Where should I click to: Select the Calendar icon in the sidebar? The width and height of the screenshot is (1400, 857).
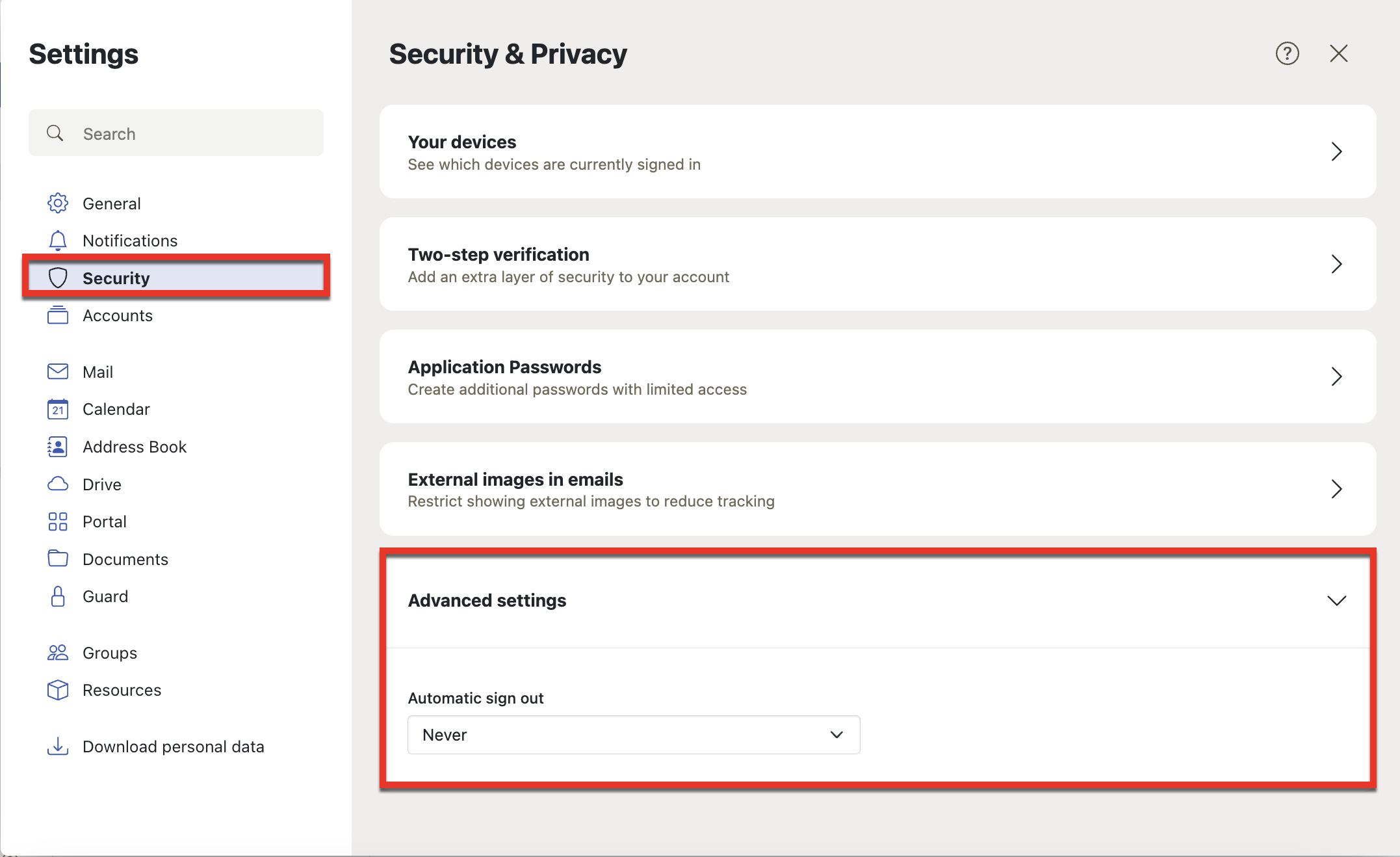pos(58,409)
